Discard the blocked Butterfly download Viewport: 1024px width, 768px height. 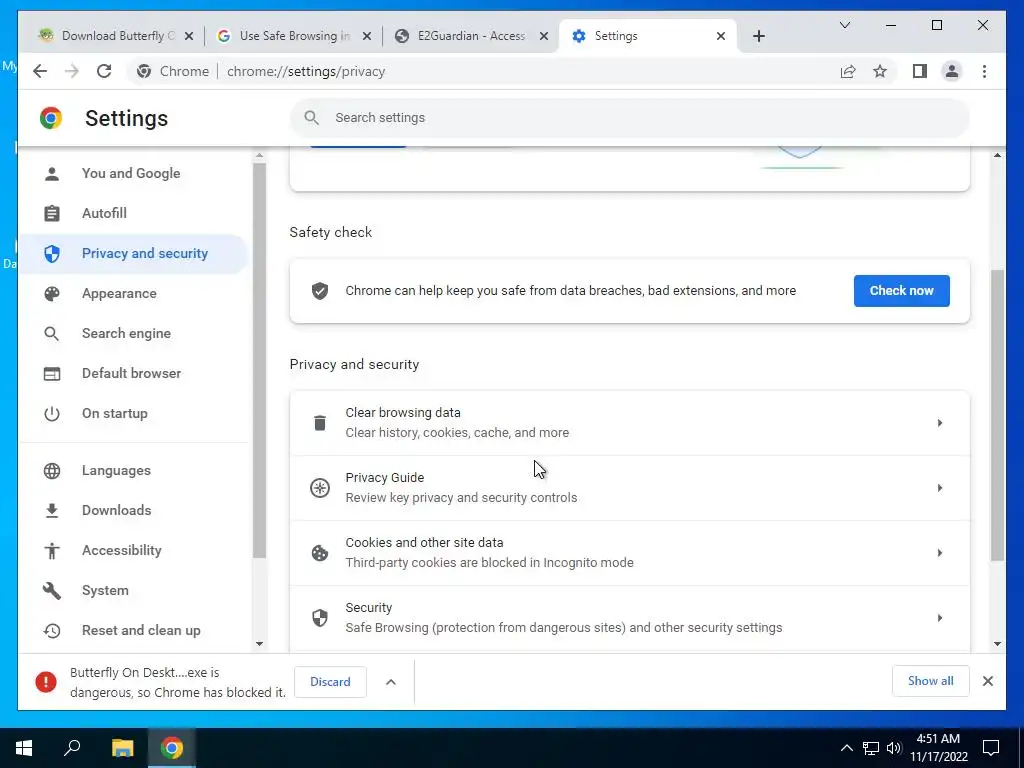pos(330,682)
